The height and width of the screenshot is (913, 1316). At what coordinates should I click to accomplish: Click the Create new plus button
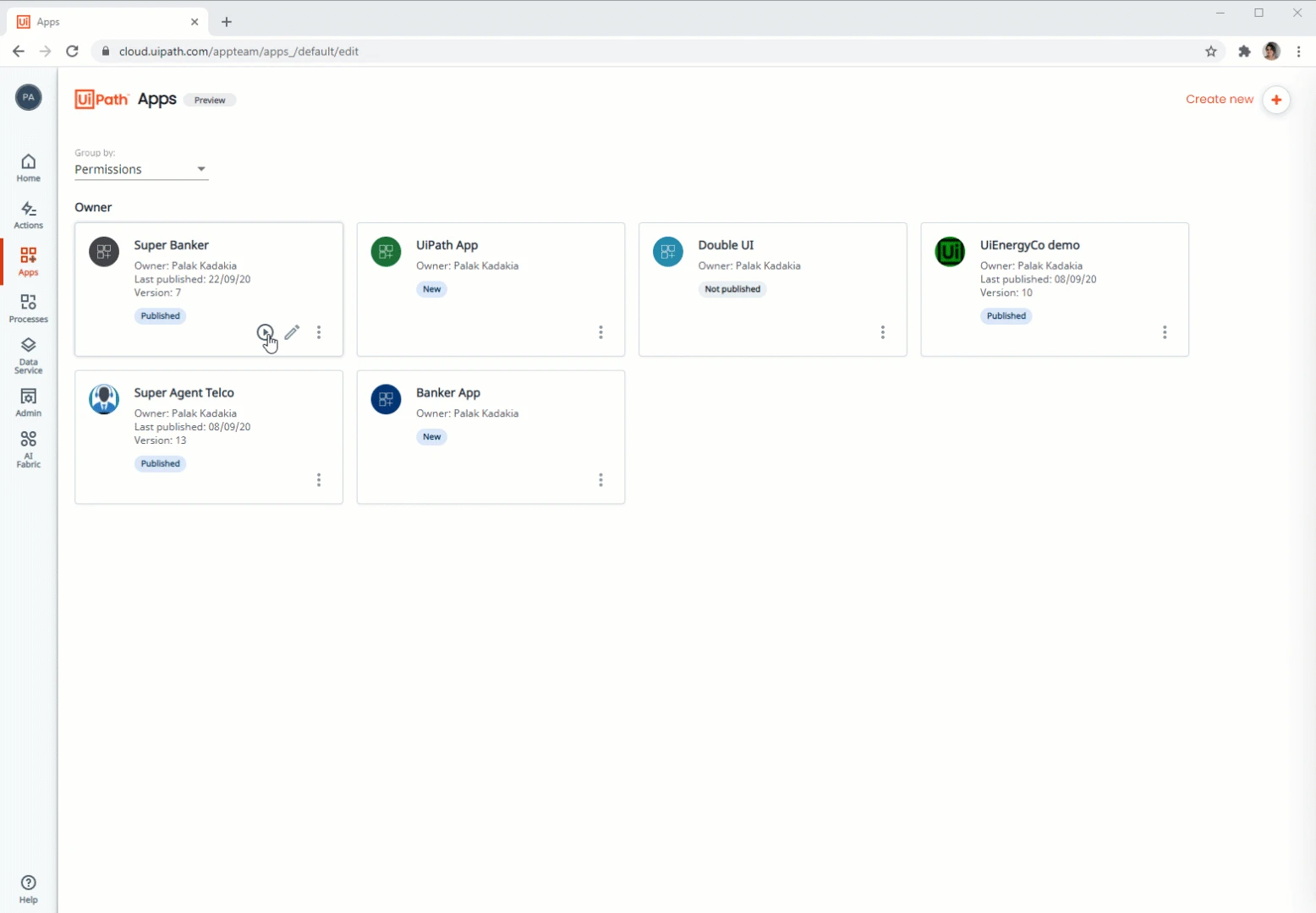click(x=1276, y=100)
